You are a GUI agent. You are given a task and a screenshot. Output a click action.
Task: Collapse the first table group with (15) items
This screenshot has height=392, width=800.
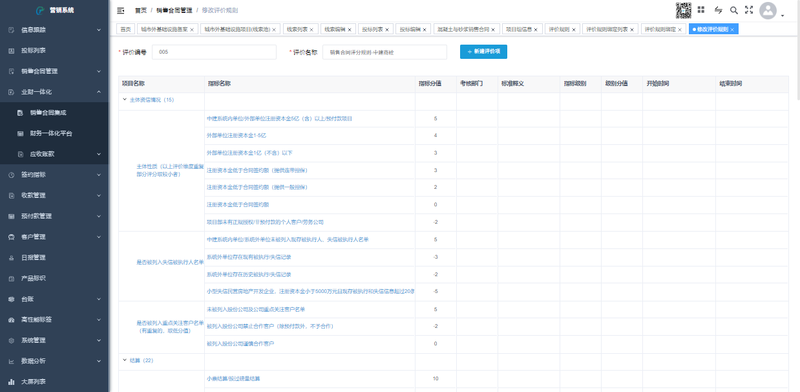pos(125,100)
